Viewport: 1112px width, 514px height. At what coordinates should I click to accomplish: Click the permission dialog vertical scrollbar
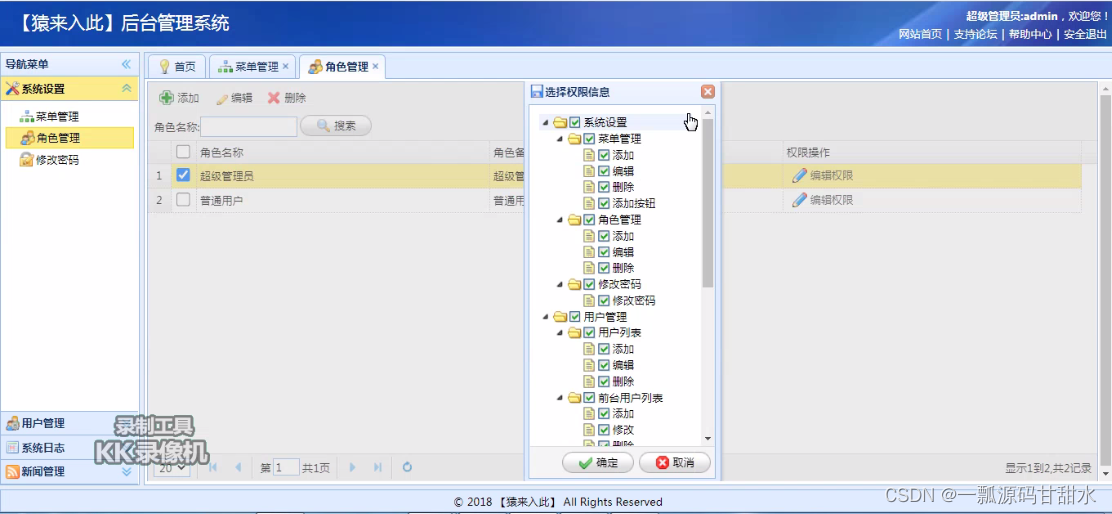708,202
